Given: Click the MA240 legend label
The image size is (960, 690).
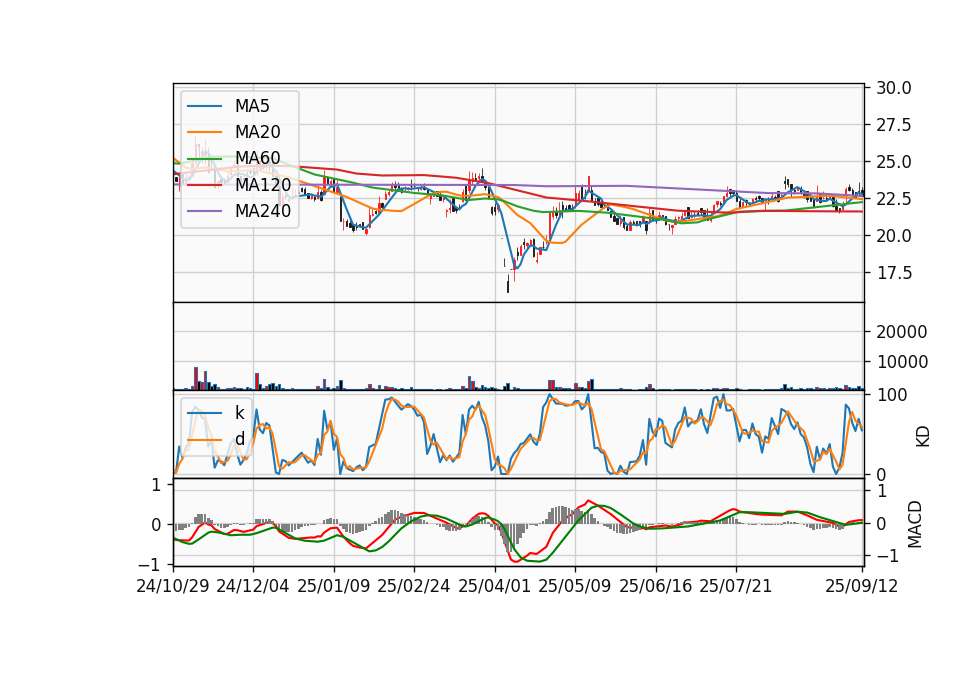Looking at the screenshot, I should coord(263,211).
